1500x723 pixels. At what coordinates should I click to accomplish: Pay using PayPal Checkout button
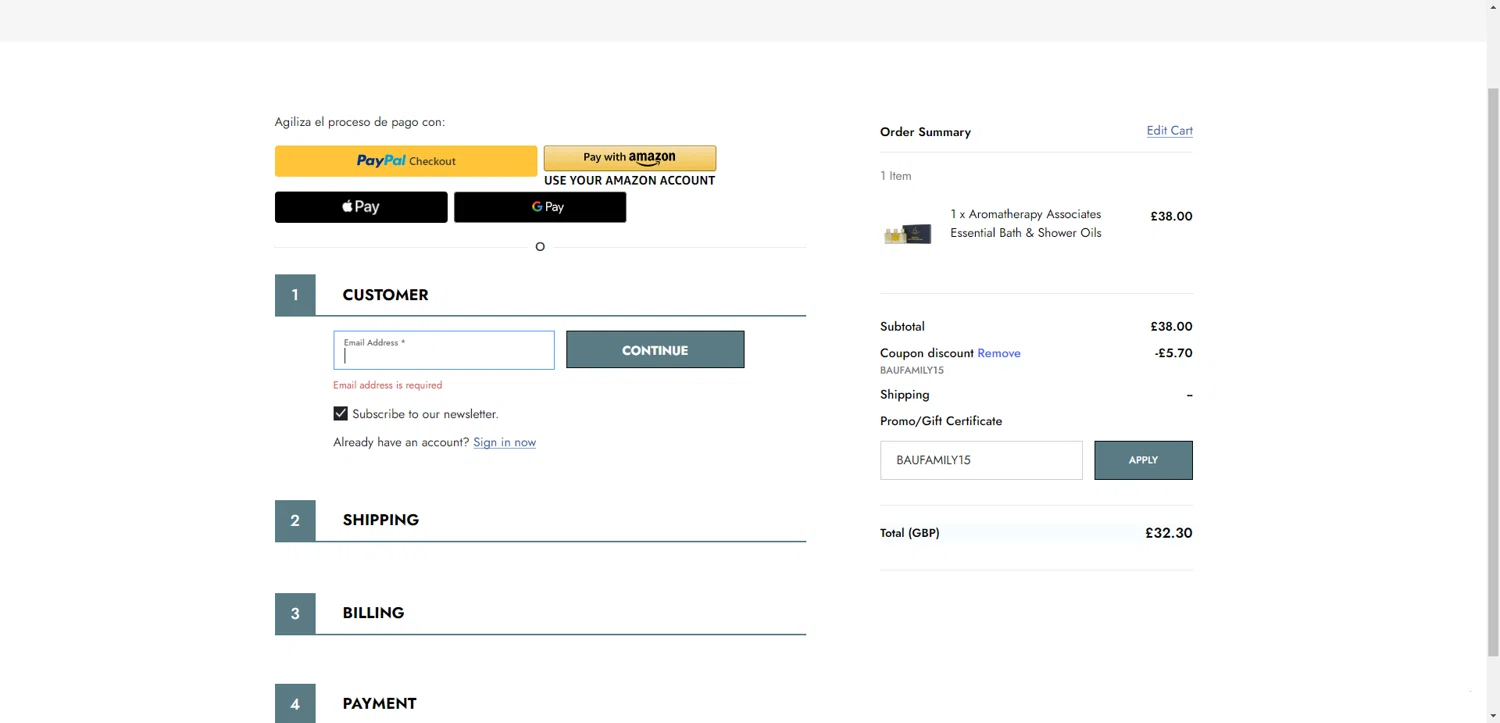(x=406, y=161)
